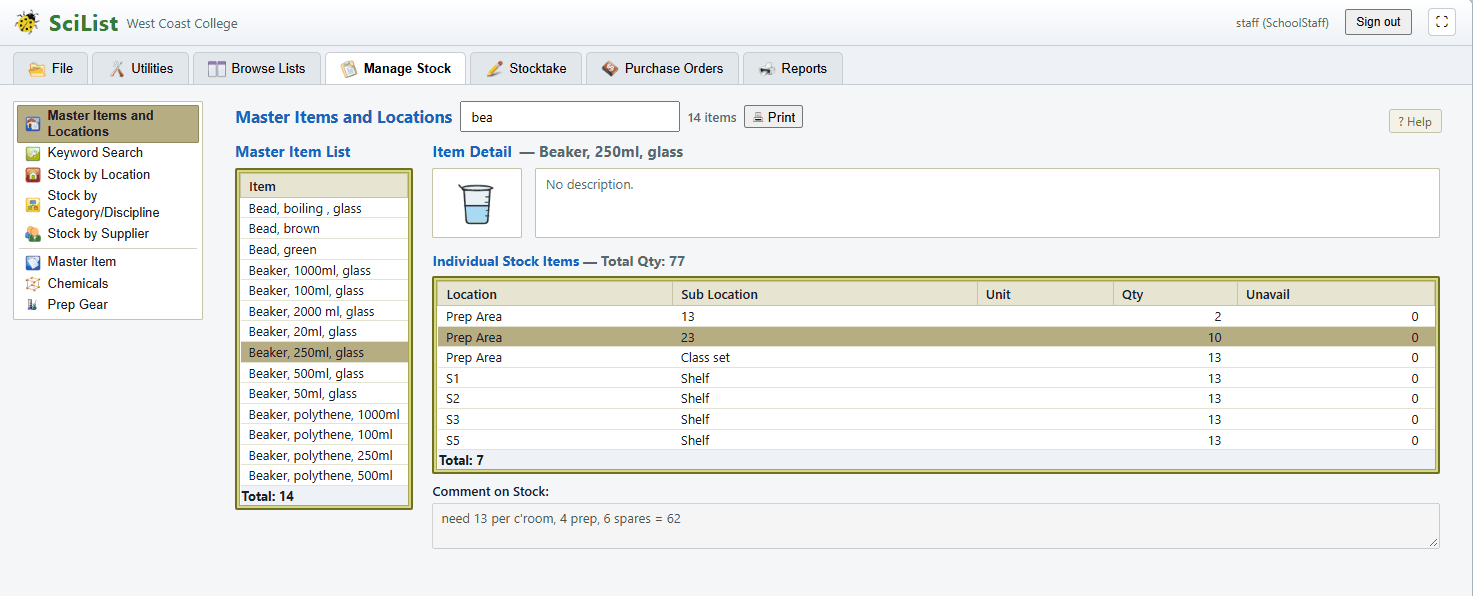This screenshot has height=596, width=1473.
Task: Select 'Beaker, 500ml, glass' item
Action: [x=324, y=373]
